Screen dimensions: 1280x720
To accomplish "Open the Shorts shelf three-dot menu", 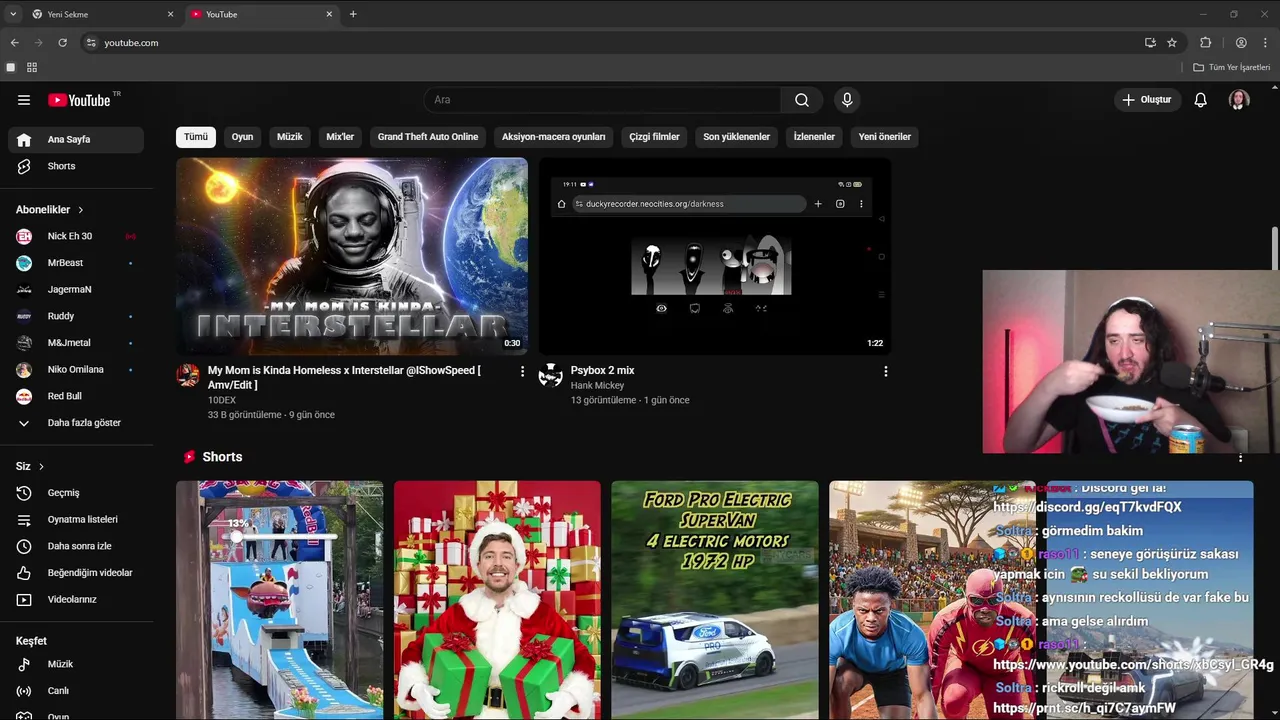I will 1240,458.
